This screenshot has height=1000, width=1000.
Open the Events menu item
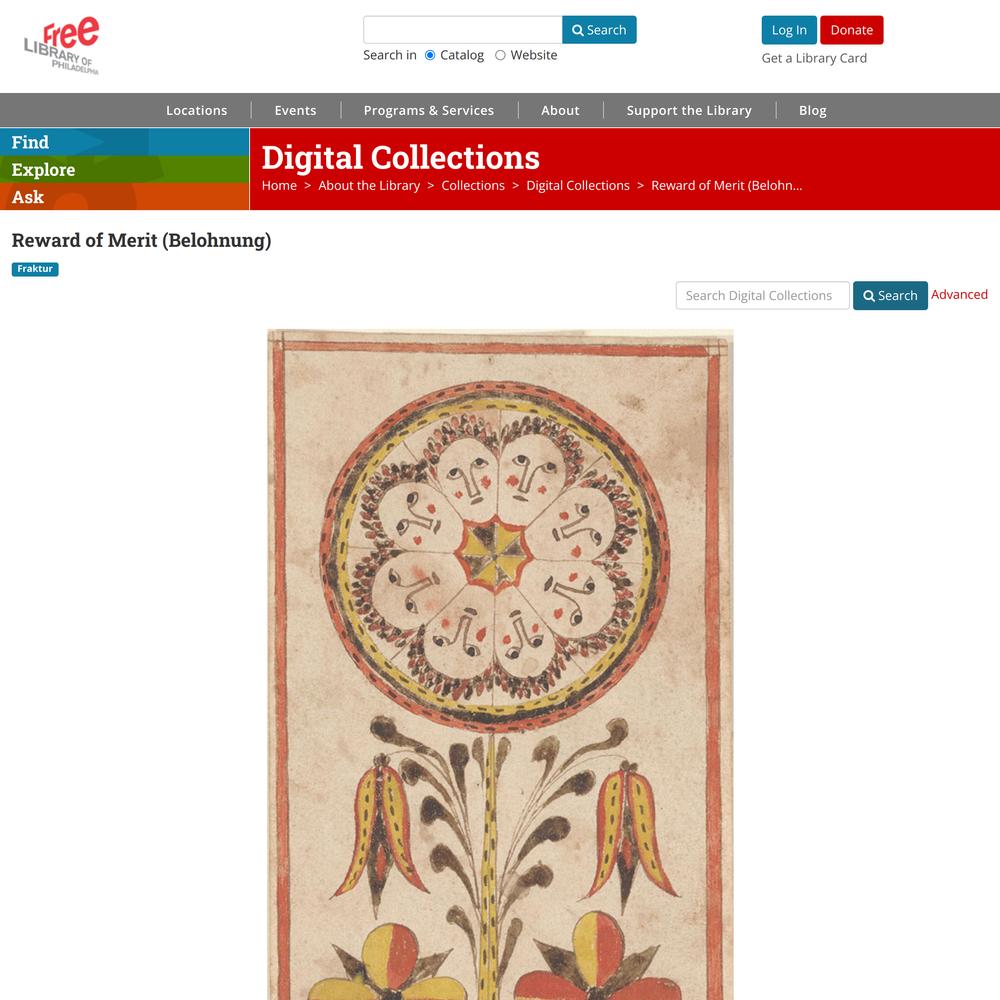tap(295, 110)
